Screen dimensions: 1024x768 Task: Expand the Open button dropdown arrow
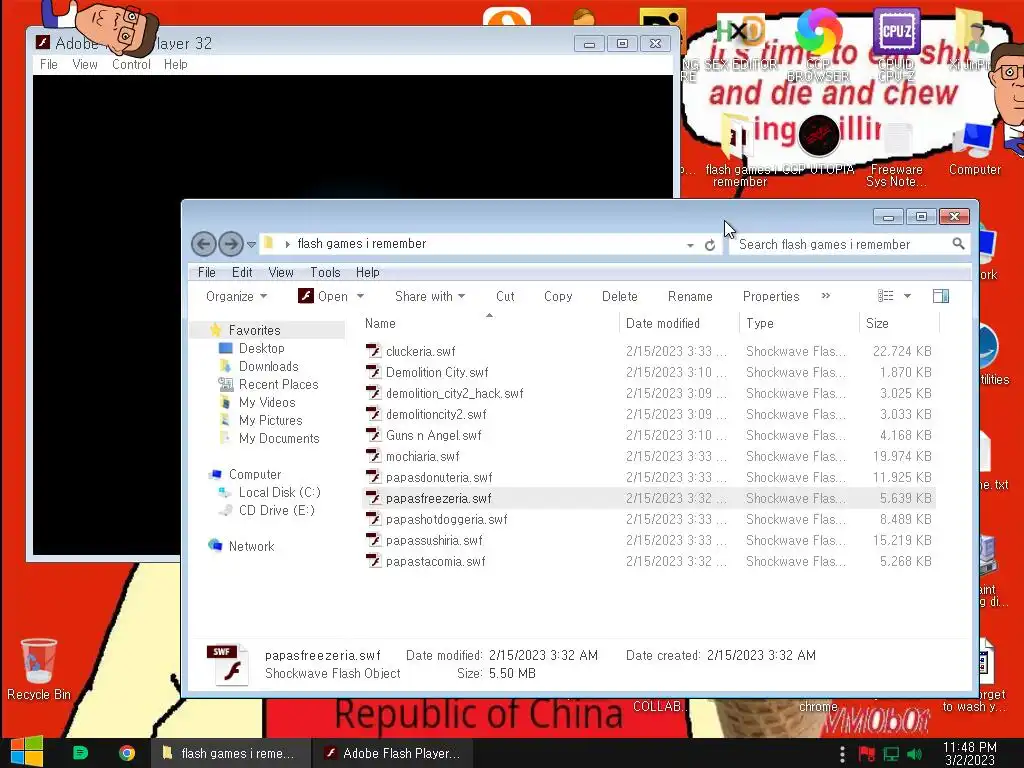(x=360, y=296)
